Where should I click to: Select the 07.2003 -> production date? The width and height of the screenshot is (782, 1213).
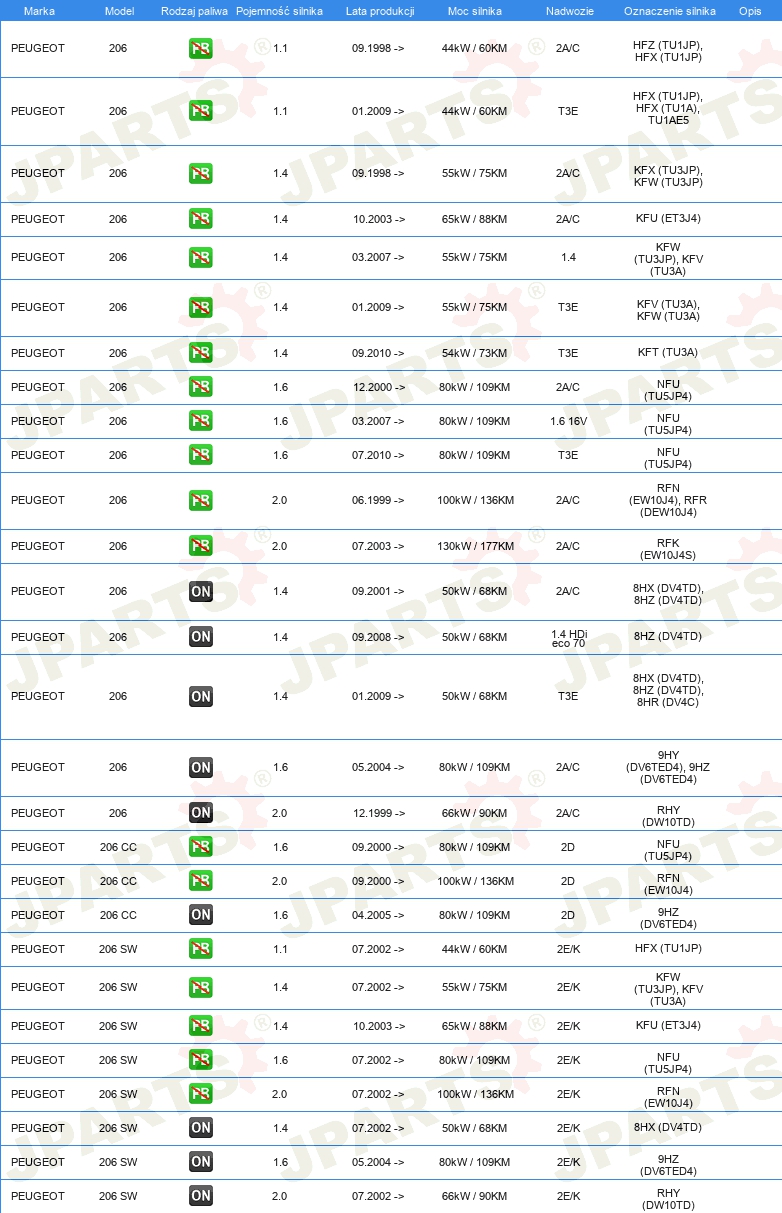pos(379,547)
